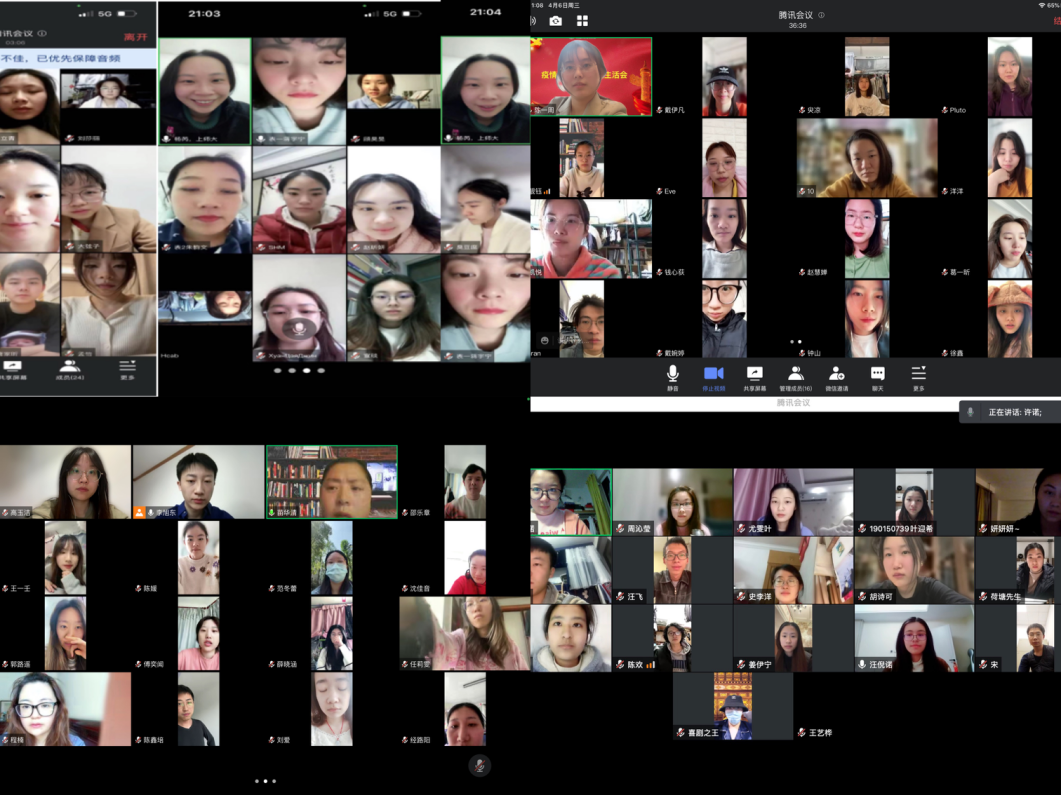The image size is (1061, 795).
Task: Click the audio-priority notice banner on phone
Action: pos(78,58)
